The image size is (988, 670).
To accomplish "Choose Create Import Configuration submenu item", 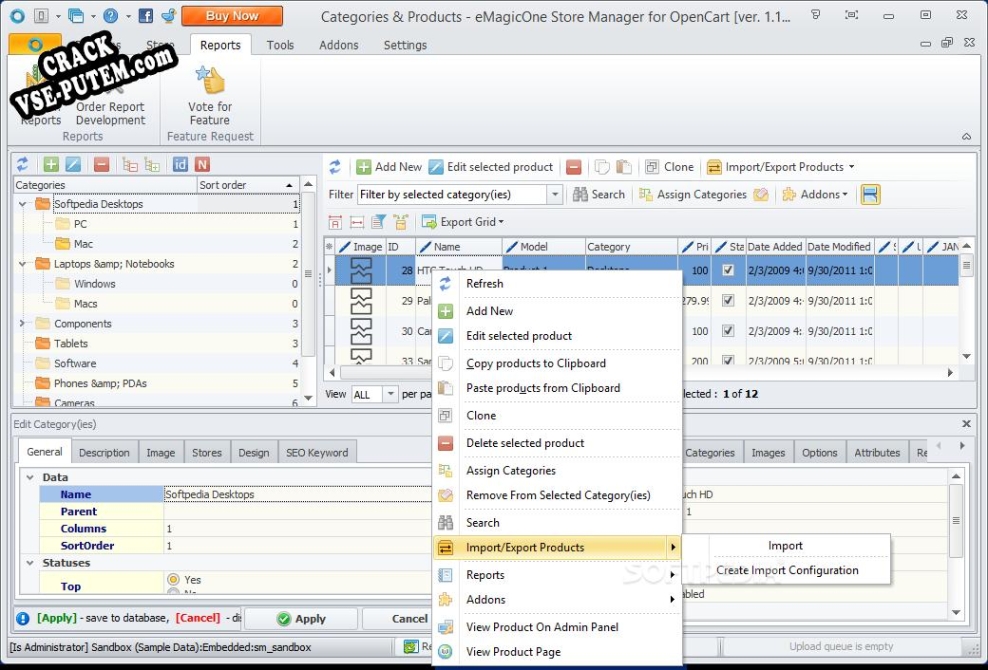I will [x=787, y=570].
